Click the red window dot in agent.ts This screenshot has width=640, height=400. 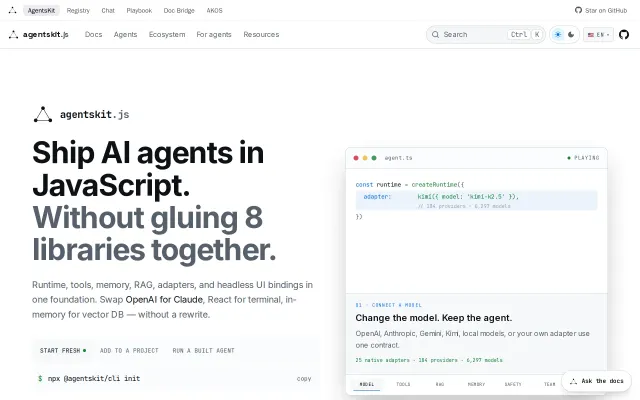[x=356, y=158]
